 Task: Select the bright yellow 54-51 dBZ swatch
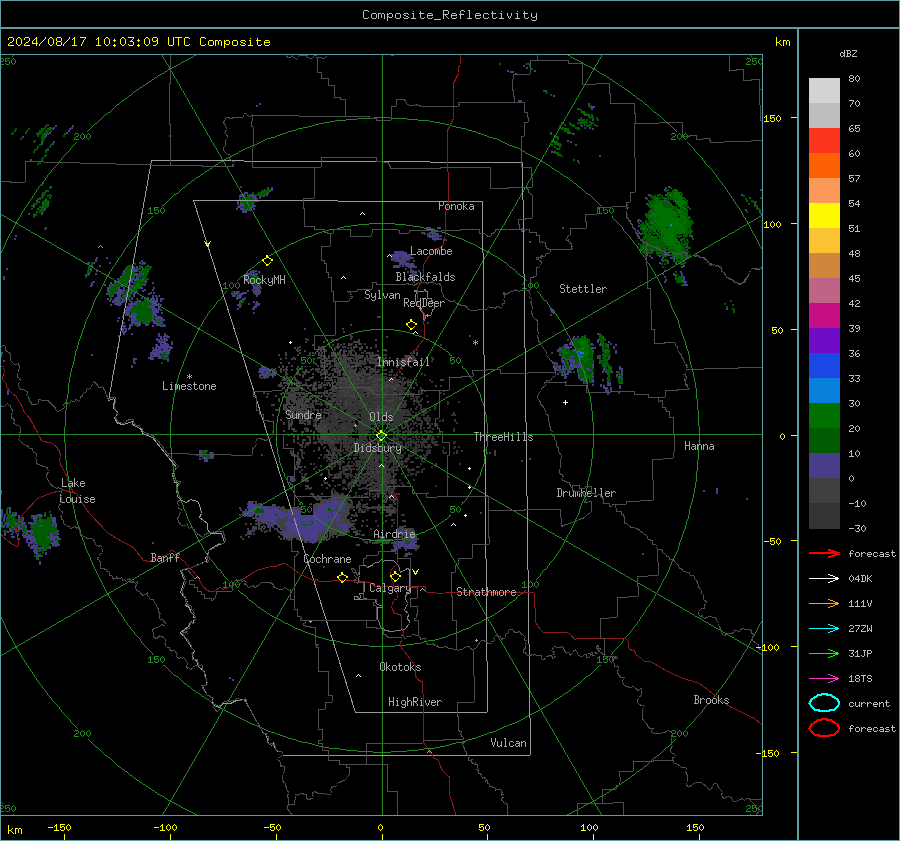coord(824,215)
